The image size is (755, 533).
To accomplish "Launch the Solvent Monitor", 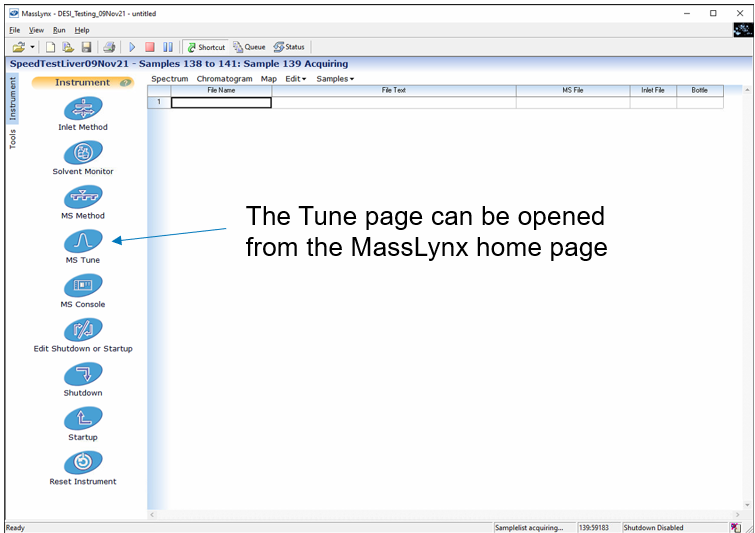I will tap(83, 153).
